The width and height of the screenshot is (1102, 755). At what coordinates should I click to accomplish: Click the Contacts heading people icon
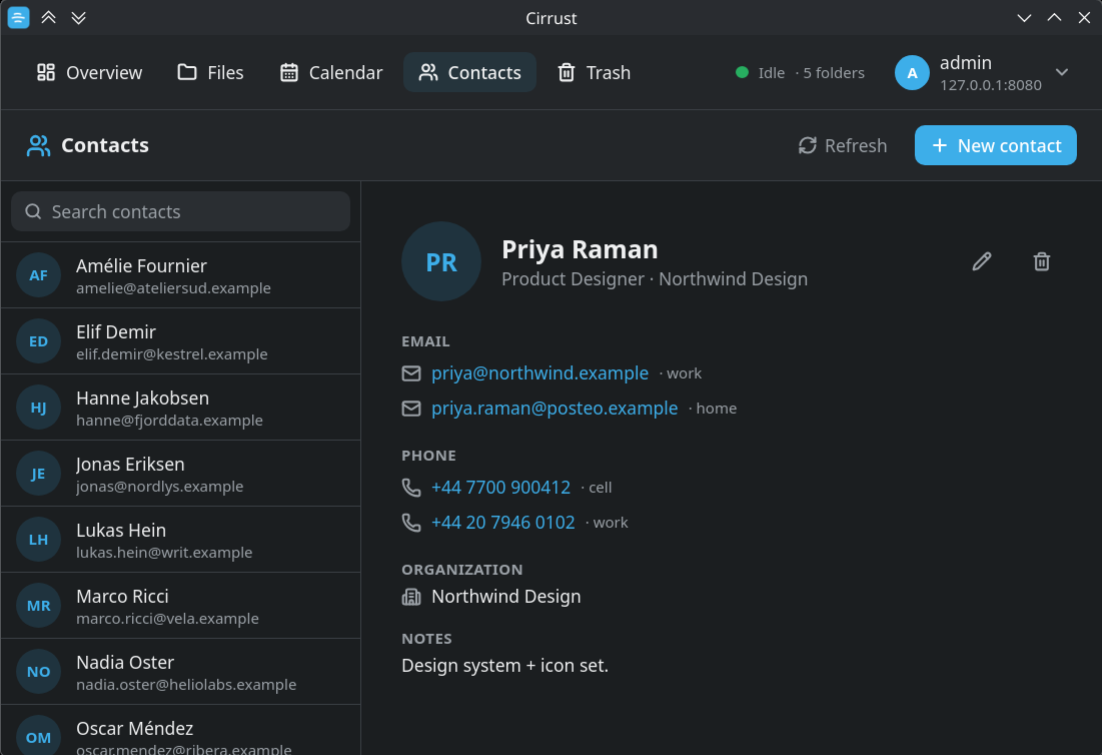[38, 146]
